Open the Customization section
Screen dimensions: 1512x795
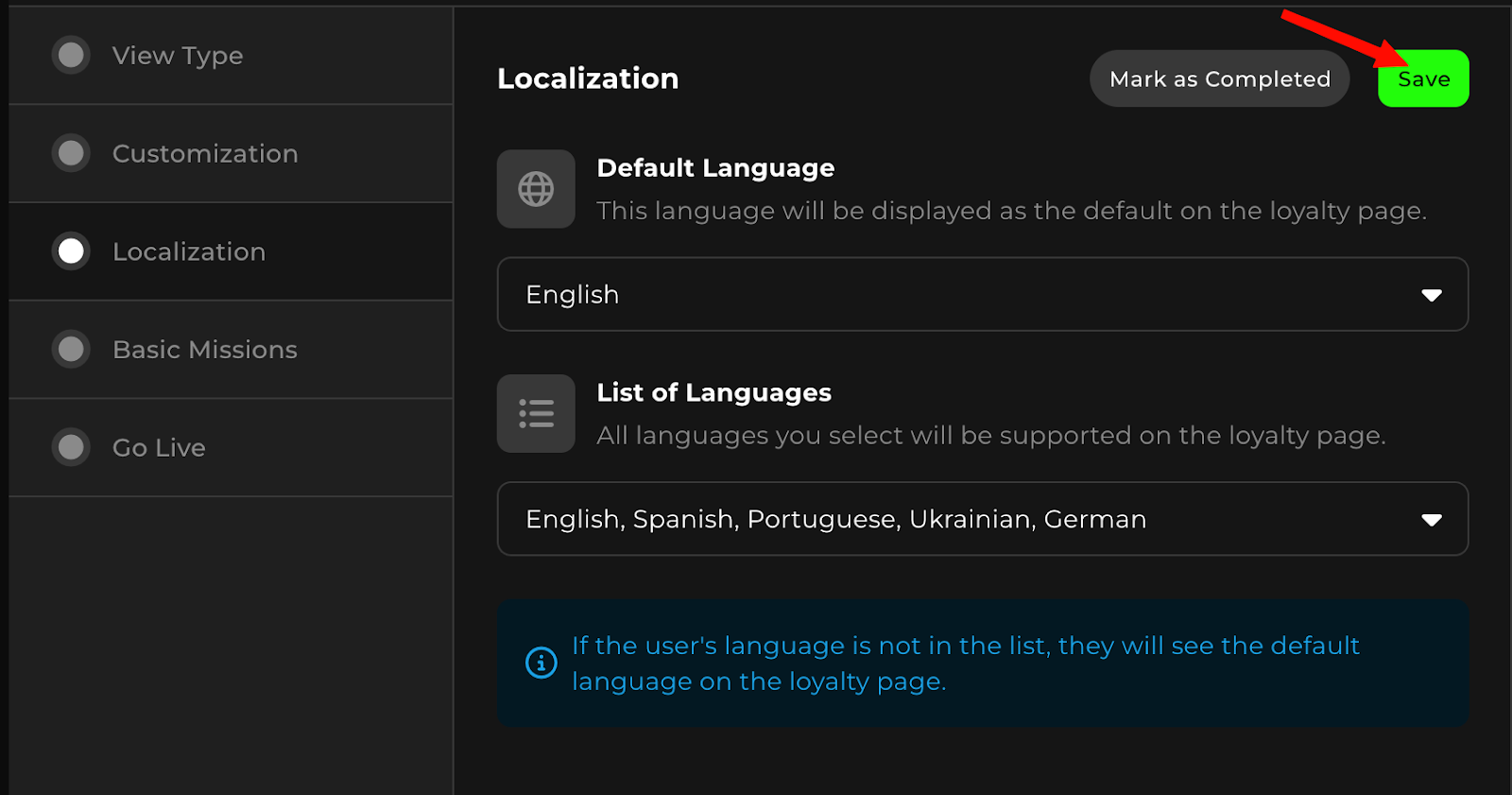pos(205,153)
